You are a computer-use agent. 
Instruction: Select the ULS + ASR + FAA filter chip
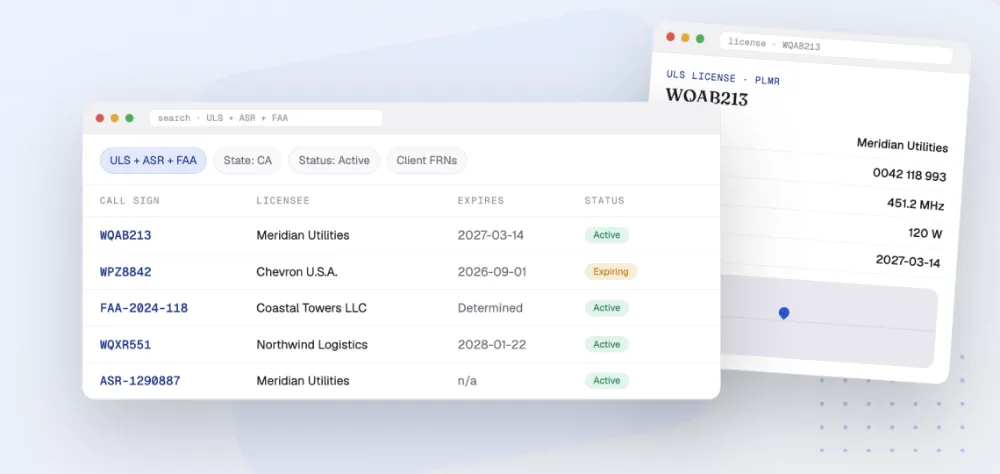(x=153, y=160)
